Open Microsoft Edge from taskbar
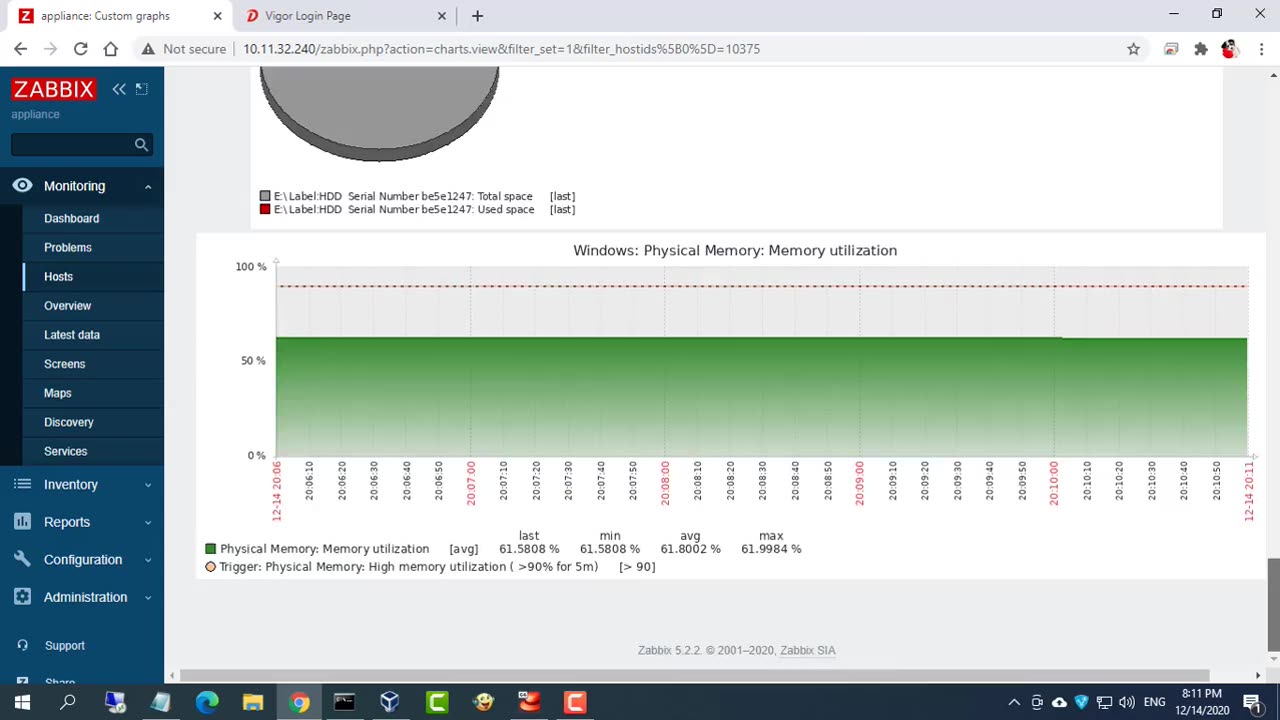 (207, 703)
